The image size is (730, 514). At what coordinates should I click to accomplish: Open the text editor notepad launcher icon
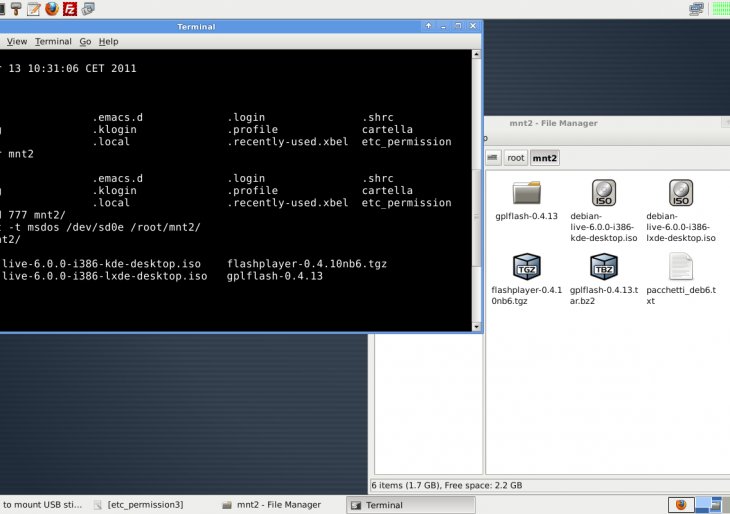point(34,8)
